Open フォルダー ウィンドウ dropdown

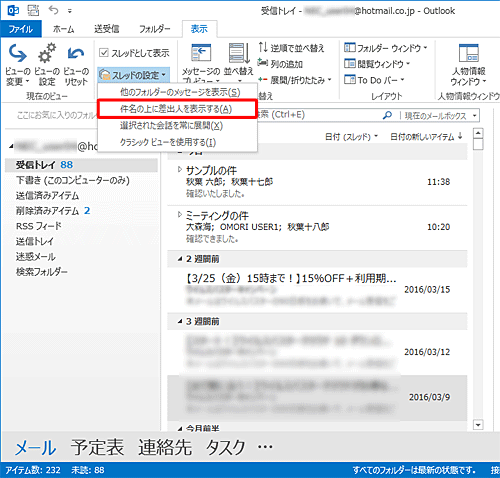point(386,48)
